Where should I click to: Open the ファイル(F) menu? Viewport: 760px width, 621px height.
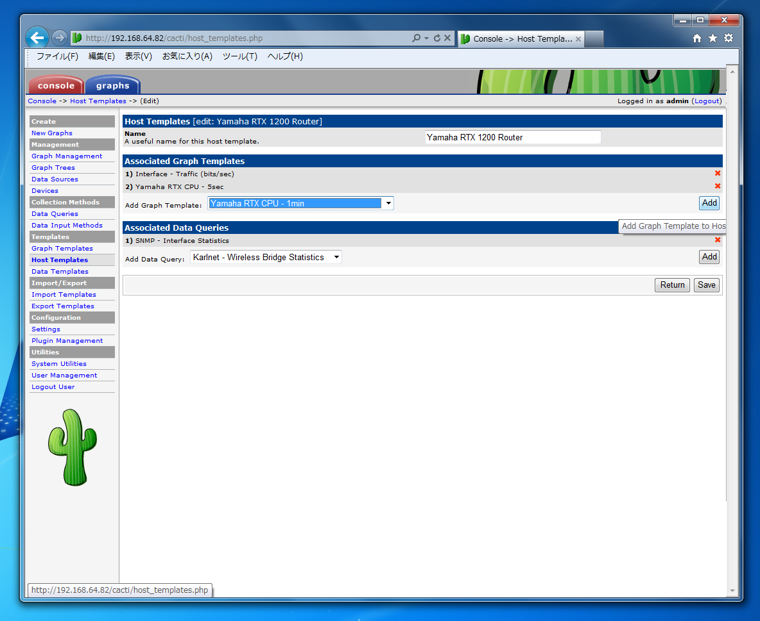click(x=57, y=56)
